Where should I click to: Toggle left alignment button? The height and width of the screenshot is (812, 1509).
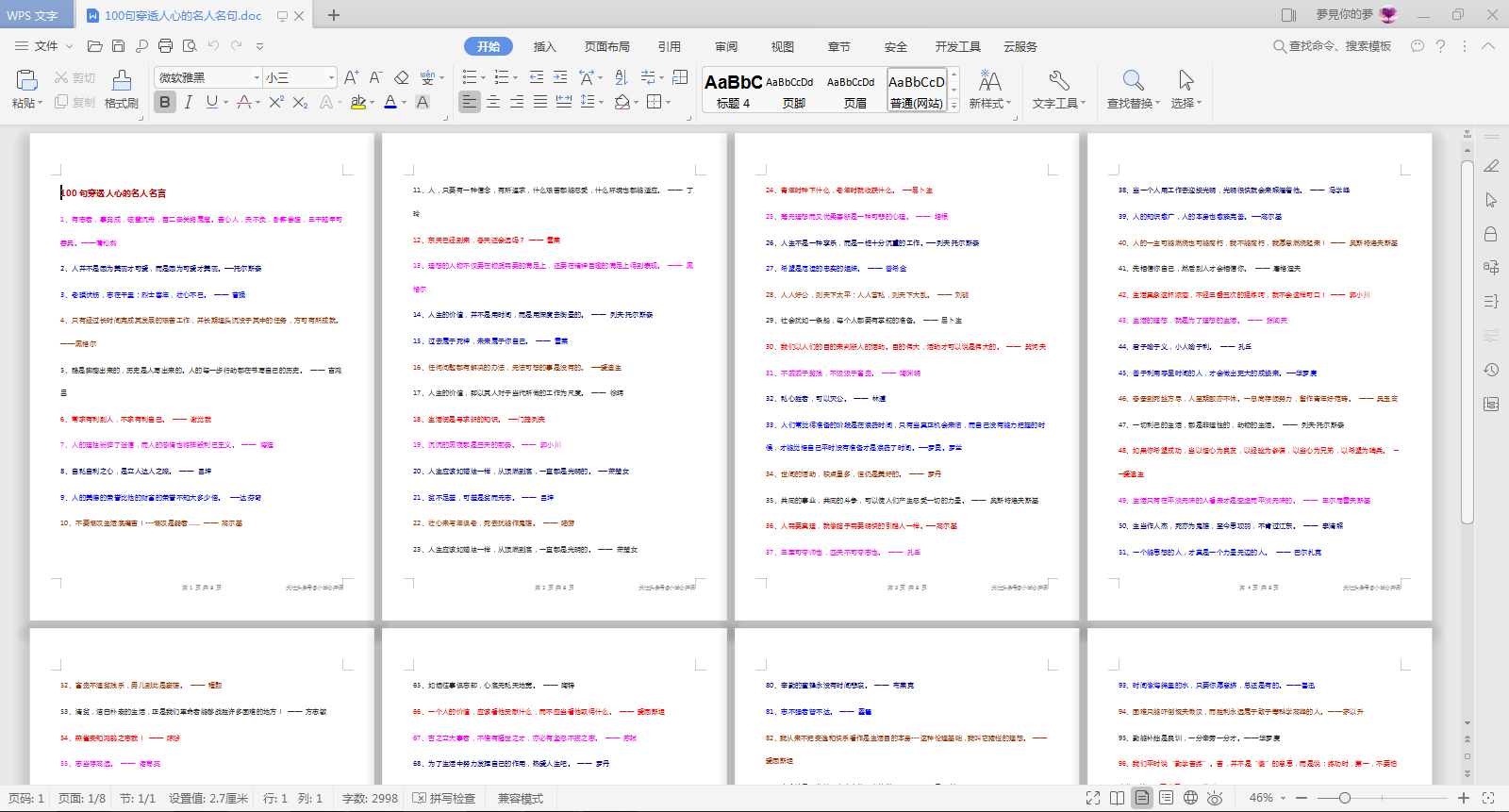pyautogui.click(x=470, y=102)
